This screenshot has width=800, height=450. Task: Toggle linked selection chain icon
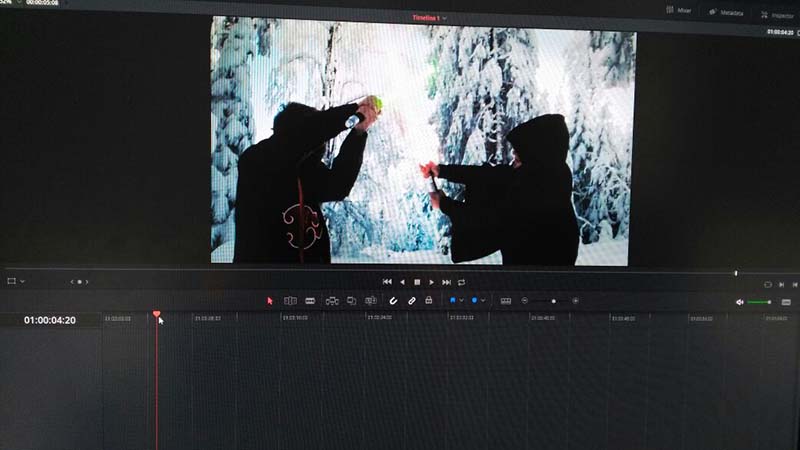(411, 301)
